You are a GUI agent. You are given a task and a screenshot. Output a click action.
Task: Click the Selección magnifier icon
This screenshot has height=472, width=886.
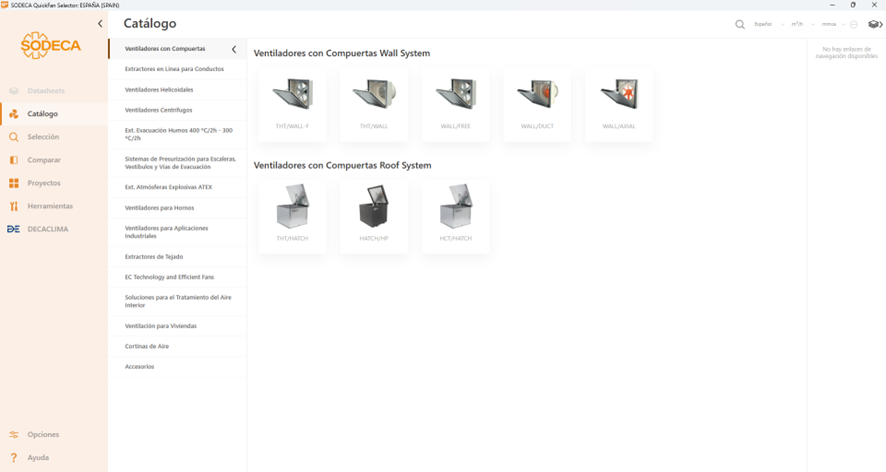tap(14, 137)
